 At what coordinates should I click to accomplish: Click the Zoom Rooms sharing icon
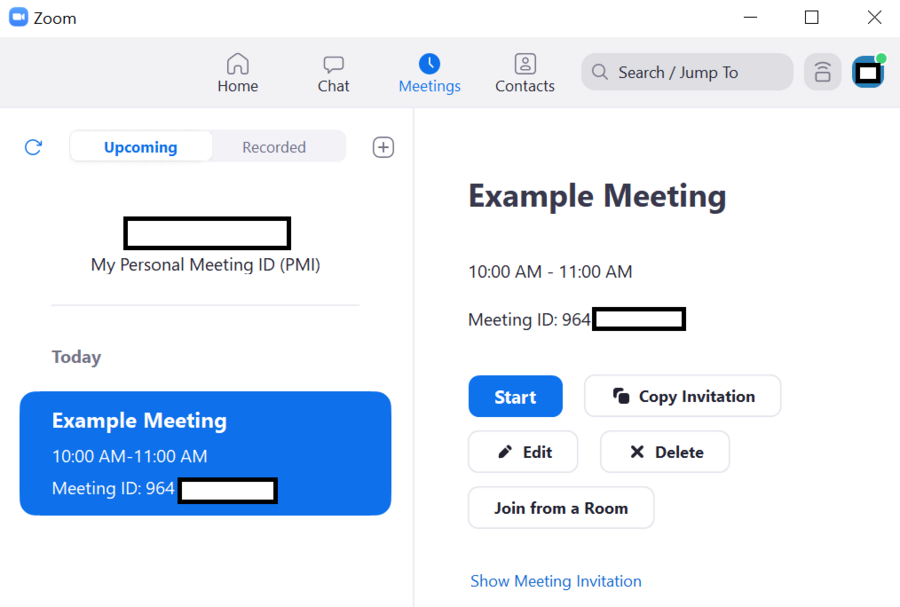pos(823,72)
